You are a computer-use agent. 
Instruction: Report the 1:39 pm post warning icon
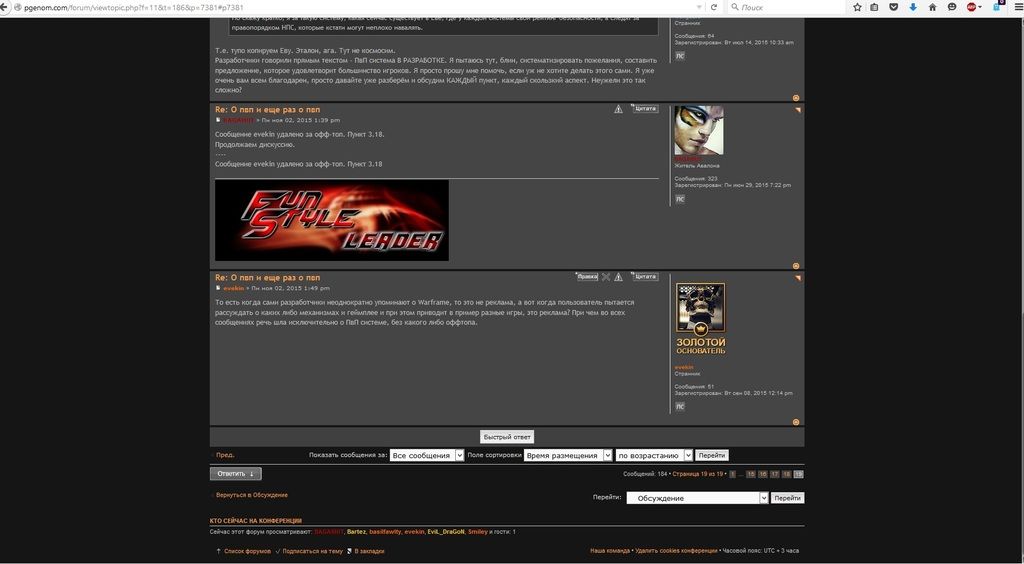pyautogui.click(x=618, y=109)
